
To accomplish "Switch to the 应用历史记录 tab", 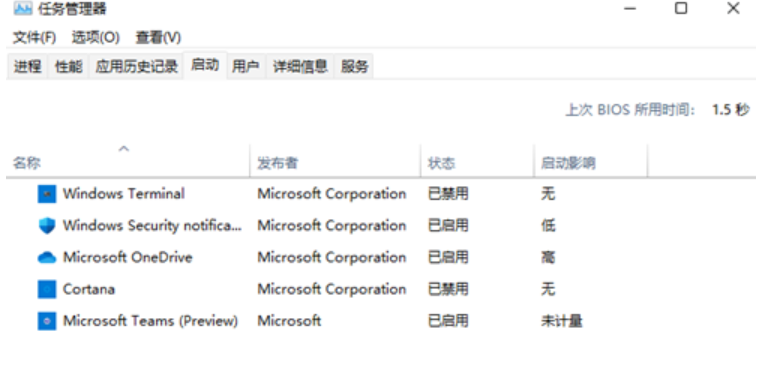I will coord(137,67).
